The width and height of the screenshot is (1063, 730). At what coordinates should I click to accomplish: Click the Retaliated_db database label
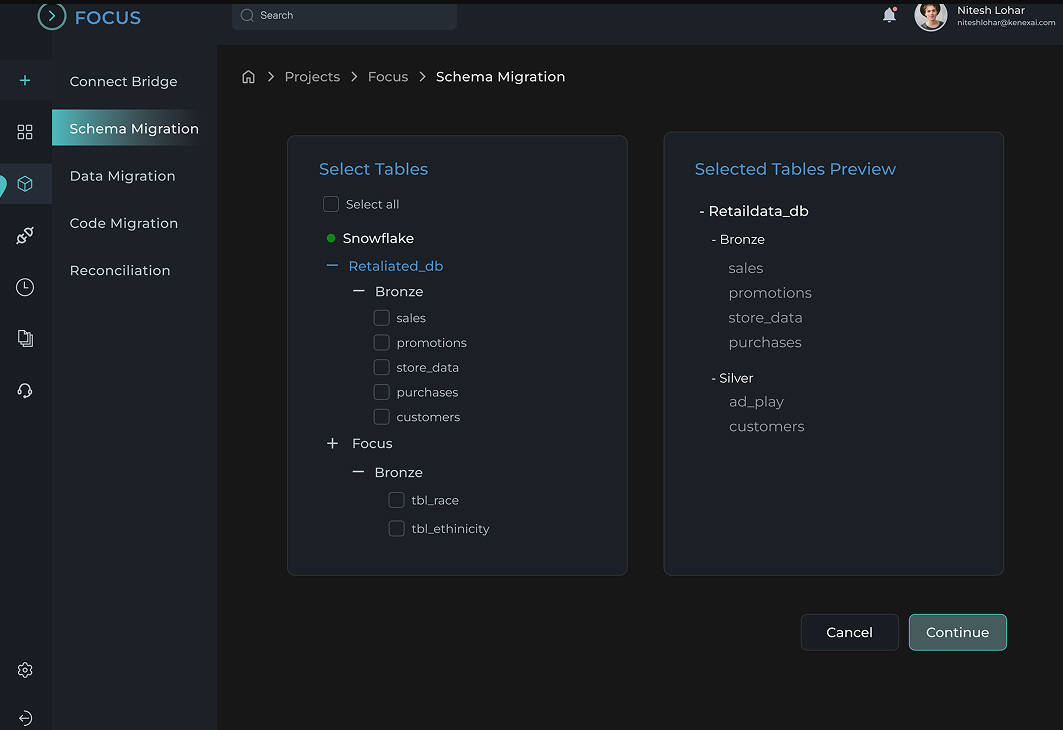click(396, 266)
